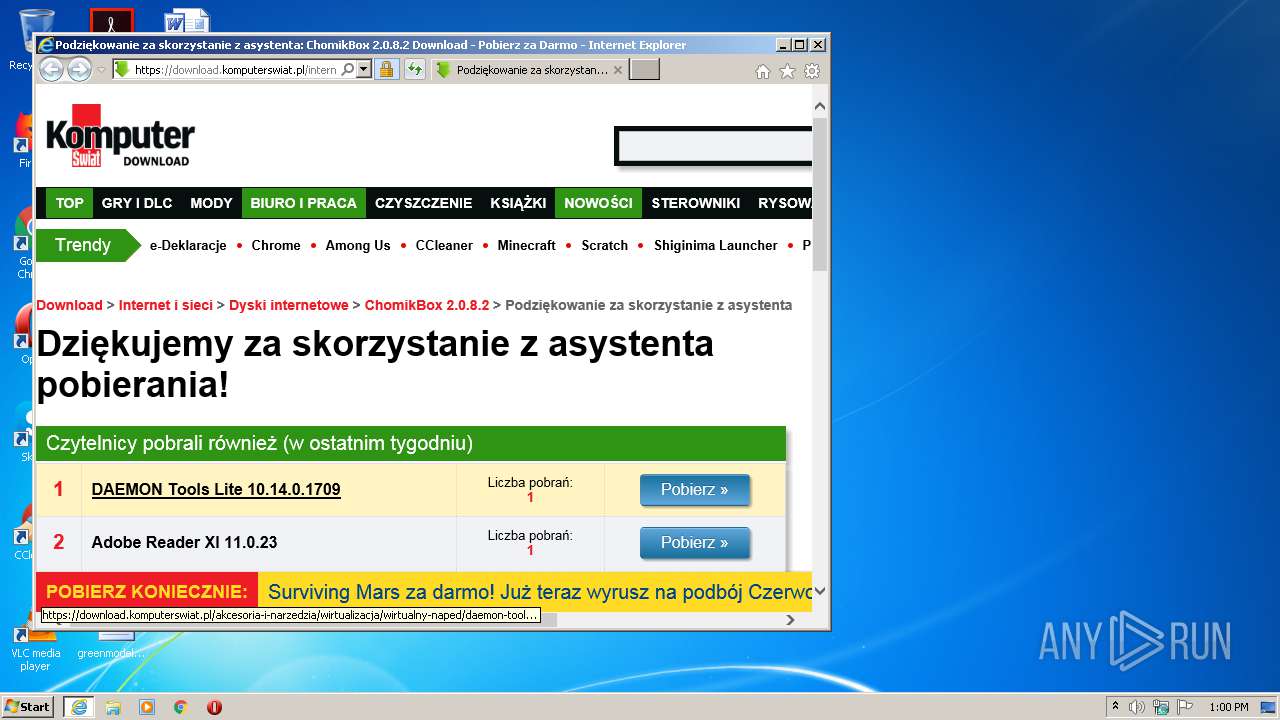Click the Surviving Mars za darmo banner
Screen dimensions: 1280x720
click(x=539, y=592)
